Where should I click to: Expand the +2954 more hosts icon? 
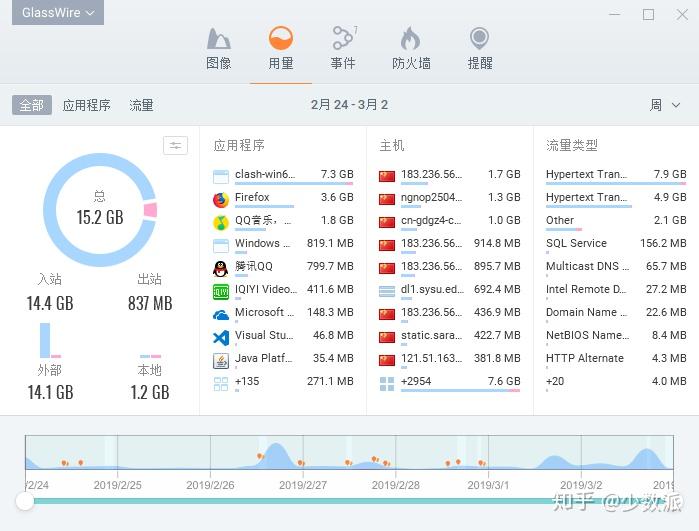pyautogui.click(x=387, y=384)
